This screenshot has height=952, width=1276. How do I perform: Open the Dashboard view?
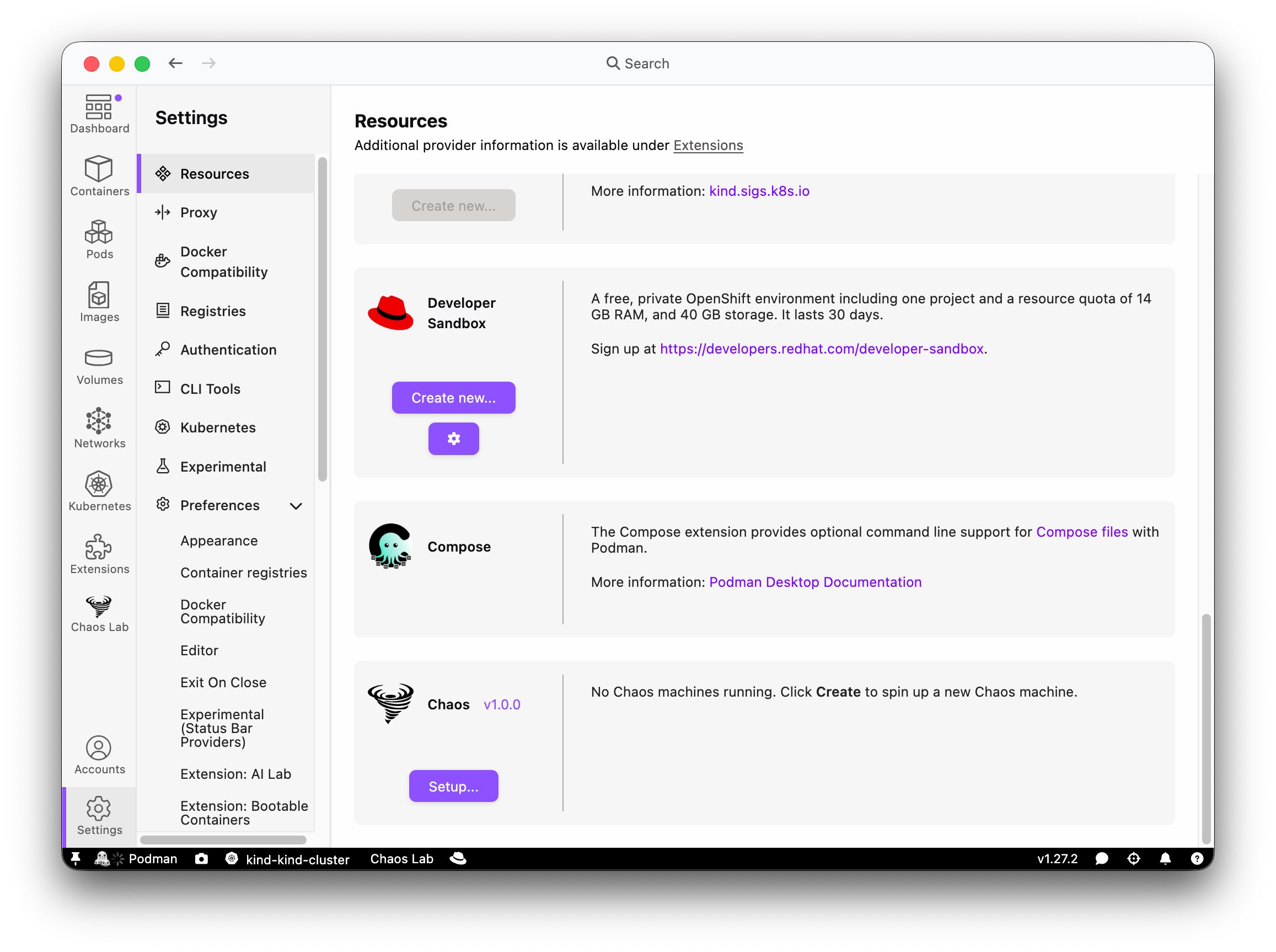pyautogui.click(x=99, y=114)
